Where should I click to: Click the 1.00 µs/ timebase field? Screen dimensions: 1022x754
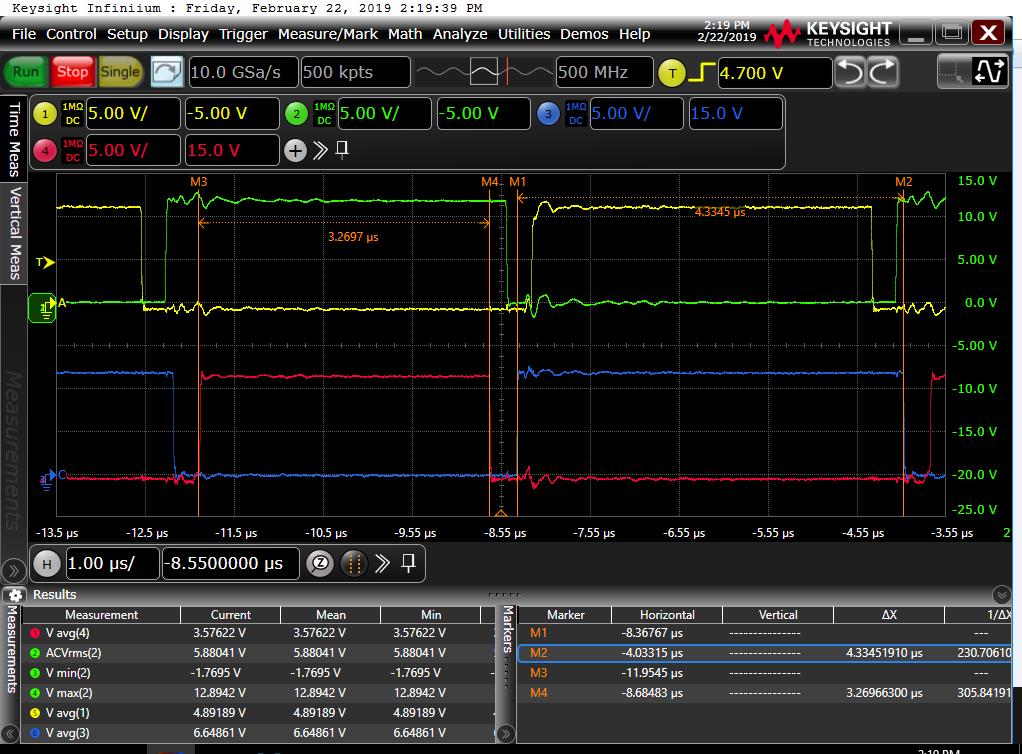112,563
